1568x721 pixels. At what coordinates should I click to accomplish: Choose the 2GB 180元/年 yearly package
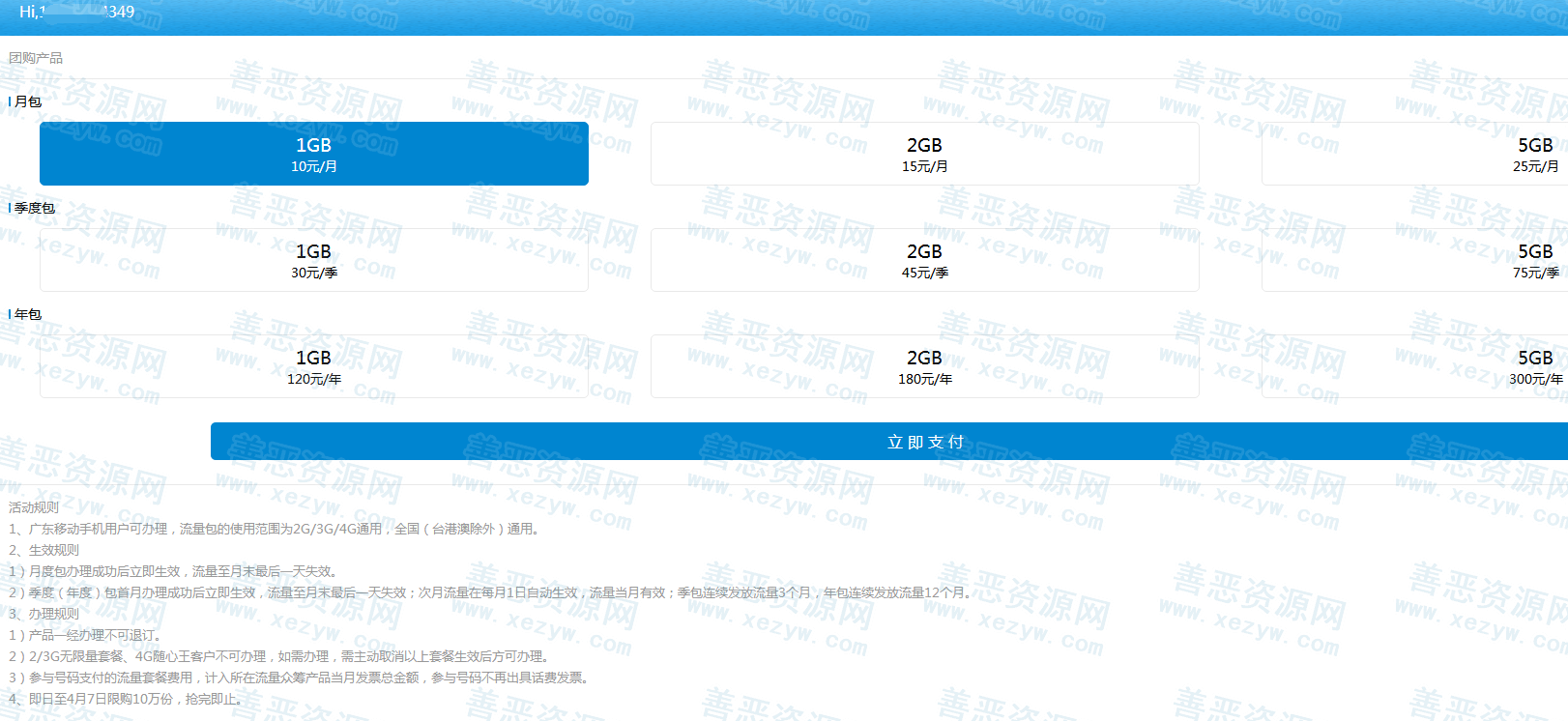point(924,366)
